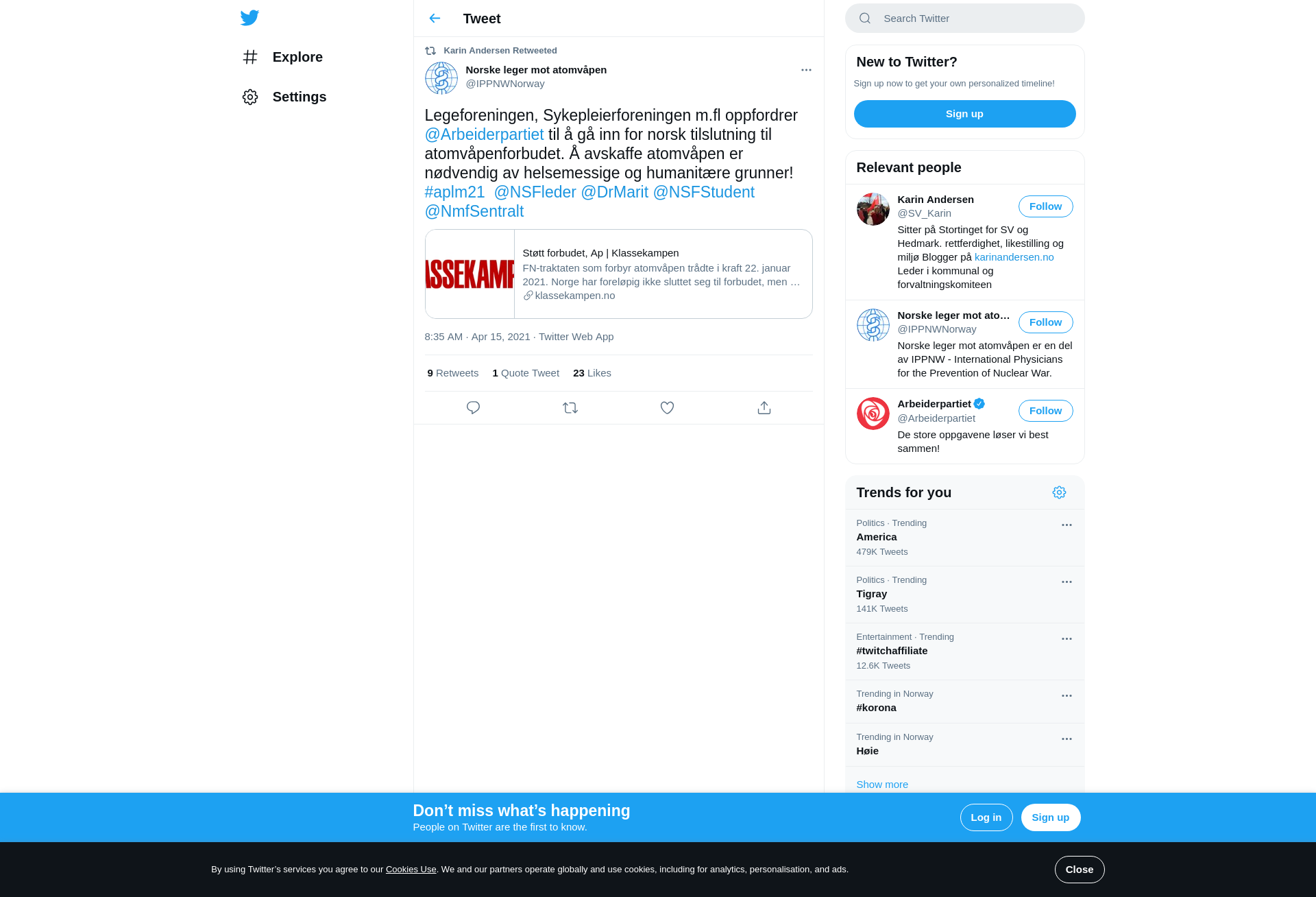
Task: Open the Klassekampen article card
Action: pos(618,274)
